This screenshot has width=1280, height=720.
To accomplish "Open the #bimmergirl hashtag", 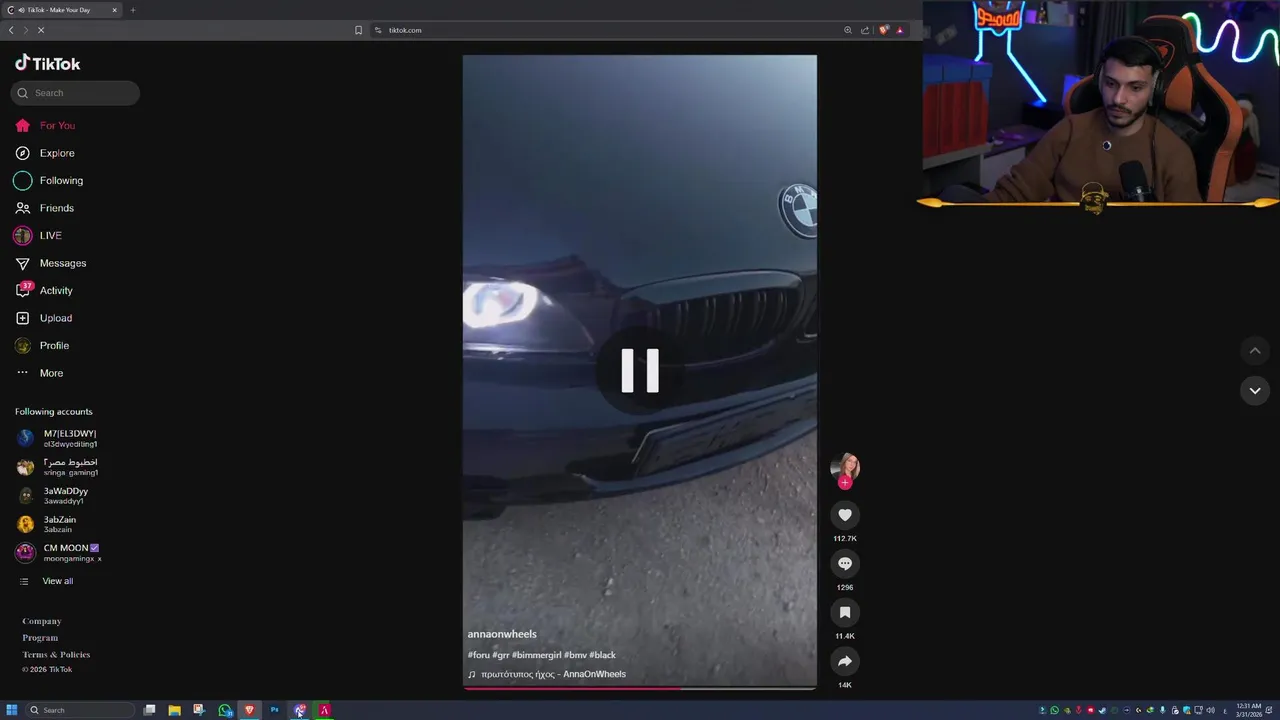I will pos(537,655).
